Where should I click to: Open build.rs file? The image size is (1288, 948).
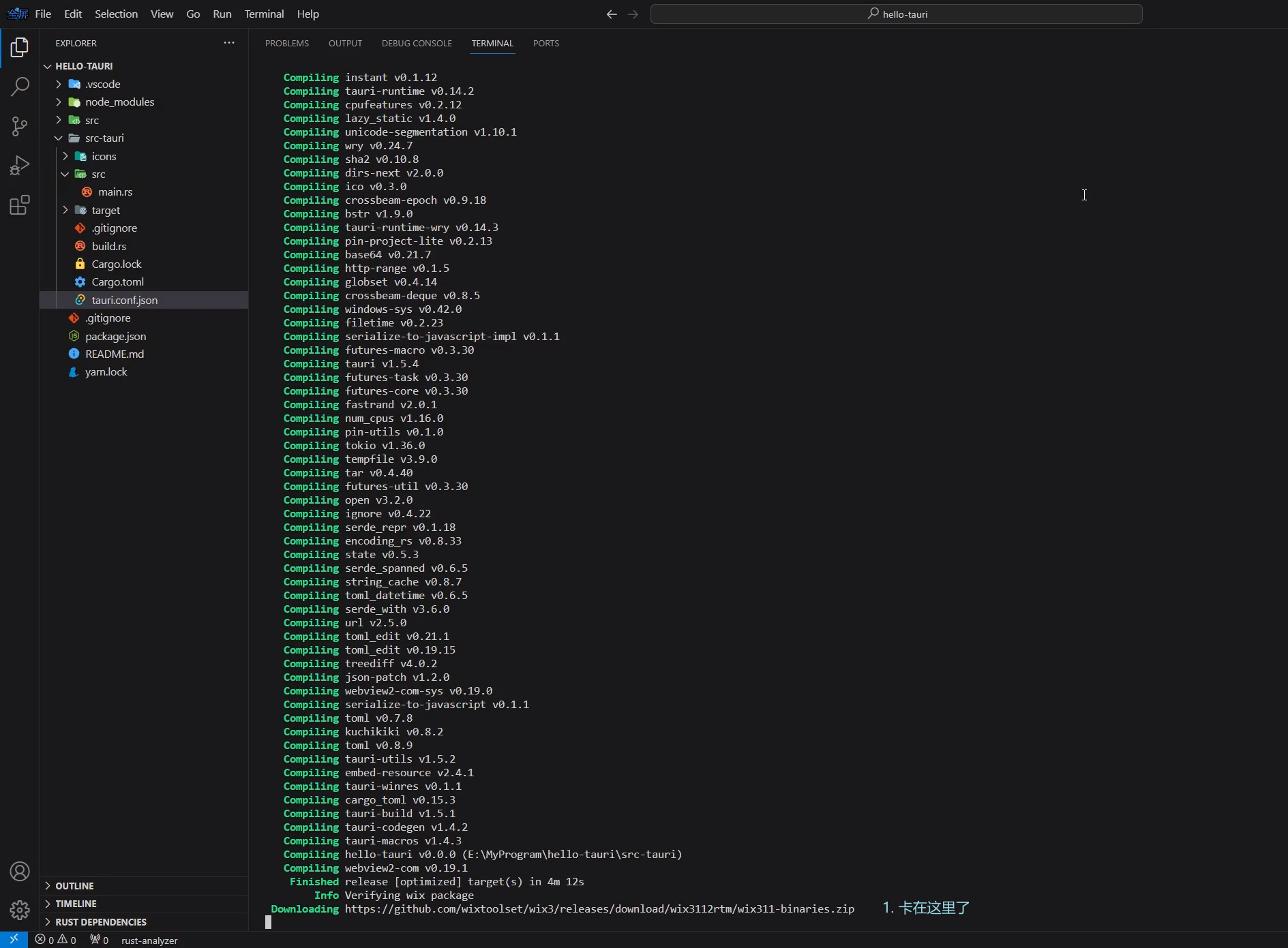[x=108, y=246]
